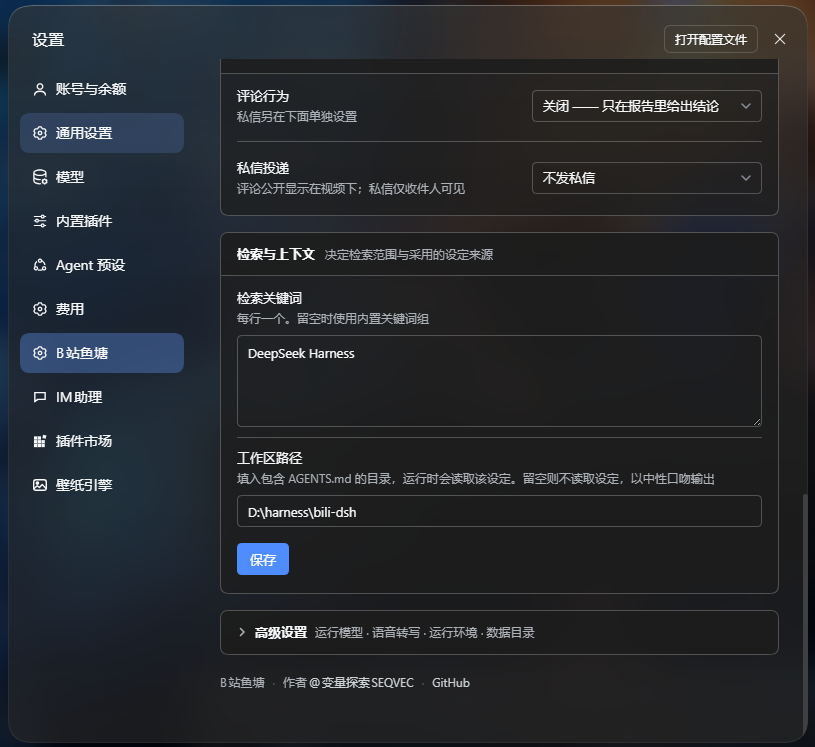Open 壁纸引擎 settings
Image resolution: width=815 pixels, height=747 pixels.
[x=102, y=485]
